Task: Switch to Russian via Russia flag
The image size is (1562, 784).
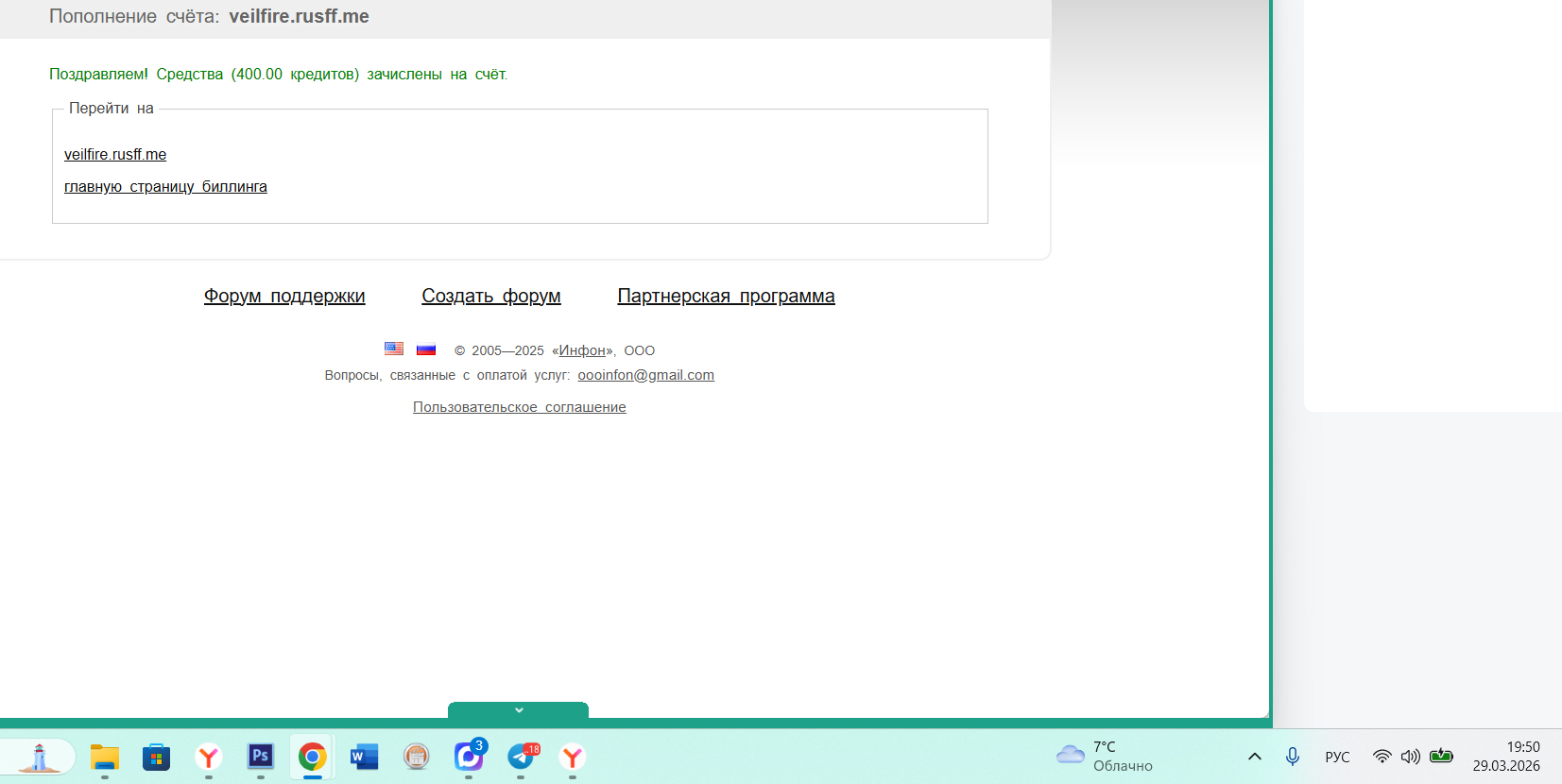Action: coord(426,349)
